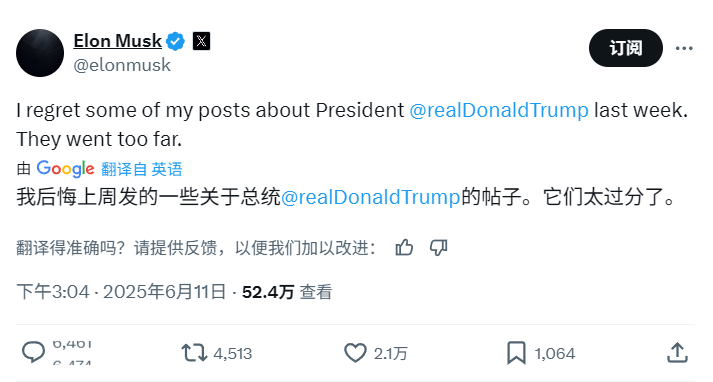Click the 翻译自 英语 translation link
This screenshot has height=382, width=713.
[x=141, y=169]
